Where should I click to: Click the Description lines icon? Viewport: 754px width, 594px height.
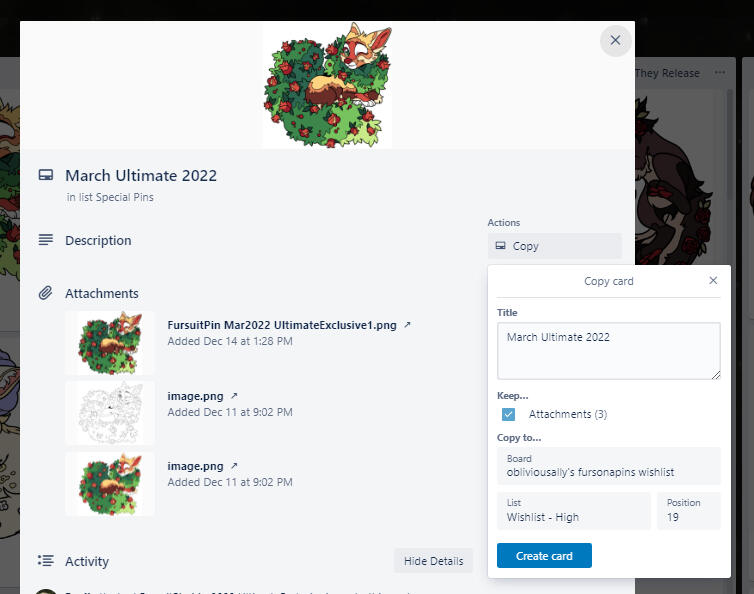coord(45,240)
